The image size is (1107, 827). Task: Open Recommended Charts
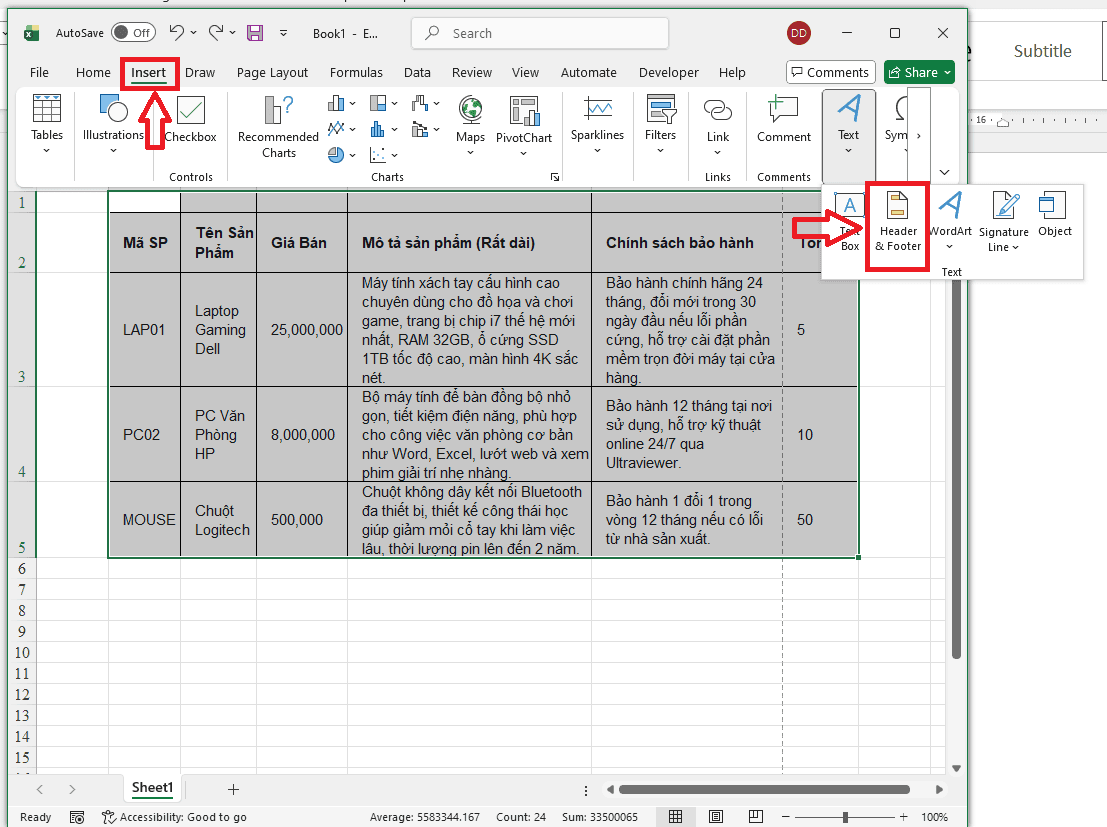click(x=278, y=127)
